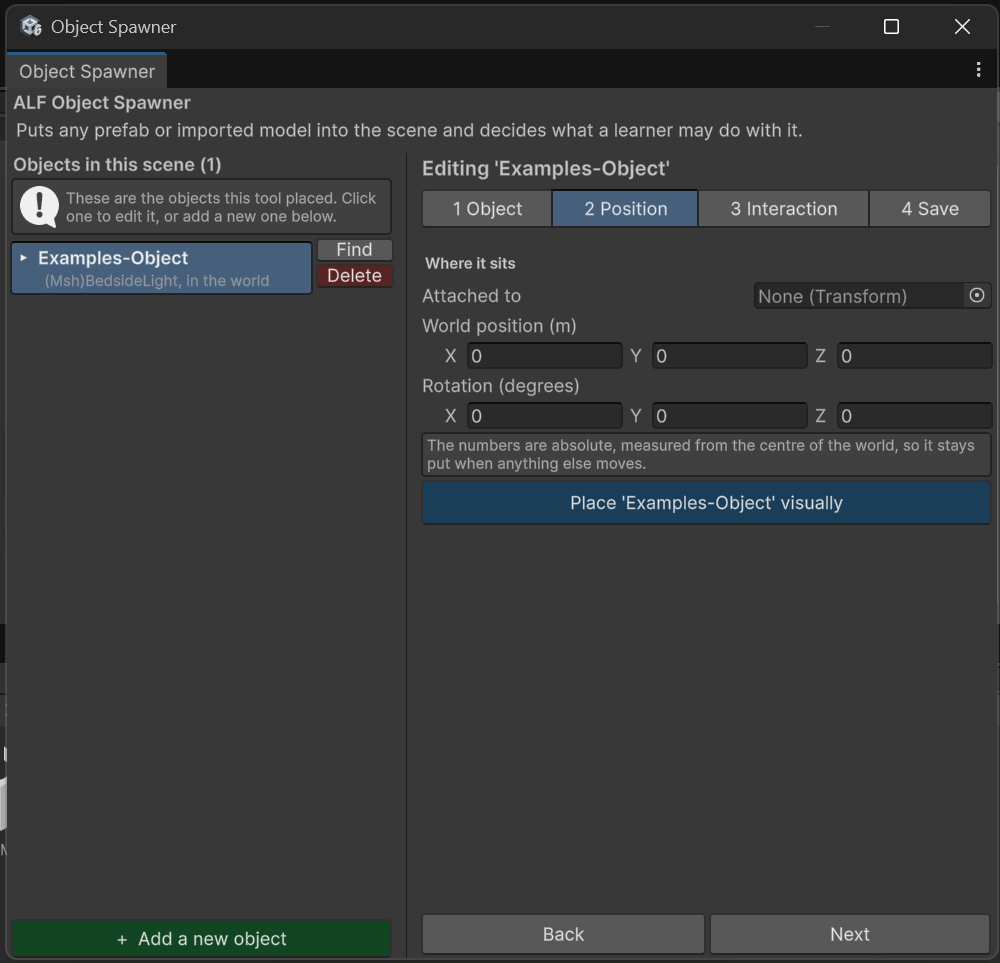The image size is (1000, 963).
Task: Select Examples-Object in the objects list
Action: point(161,268)
